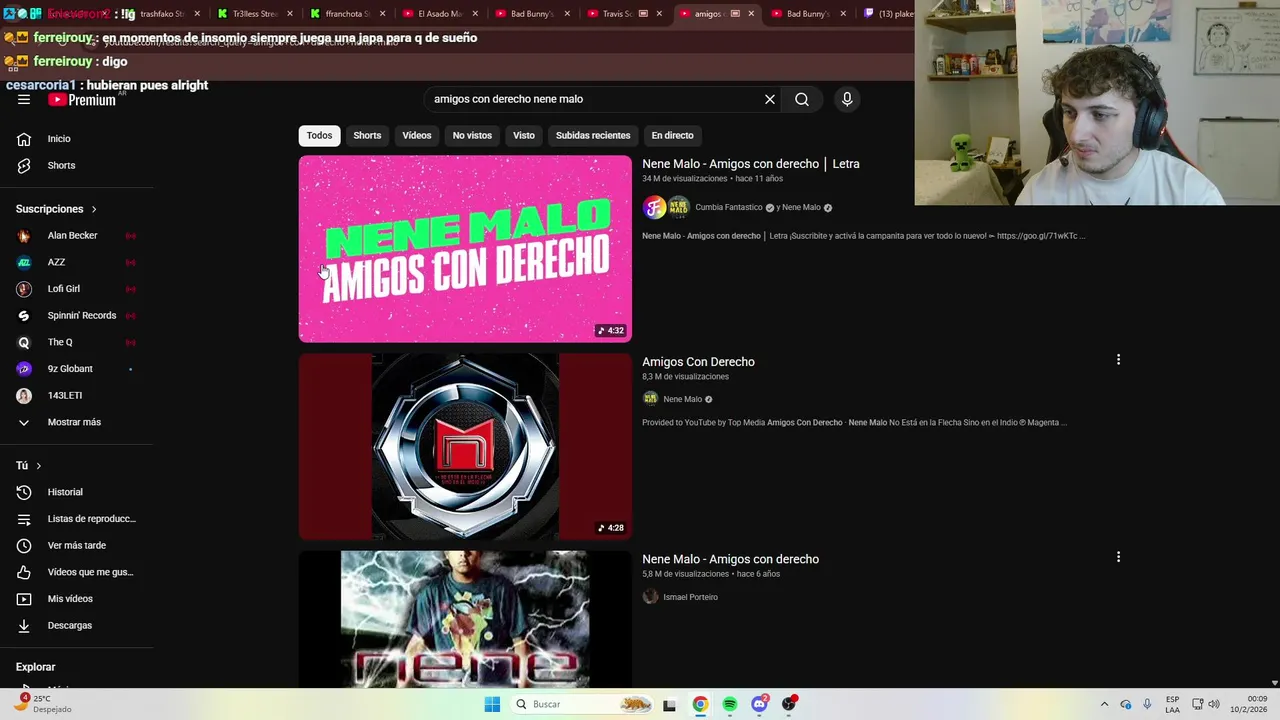The image size is (1280, 720).
Task: Open the YouTube hamburger guide menu
Action: (24, 100)
